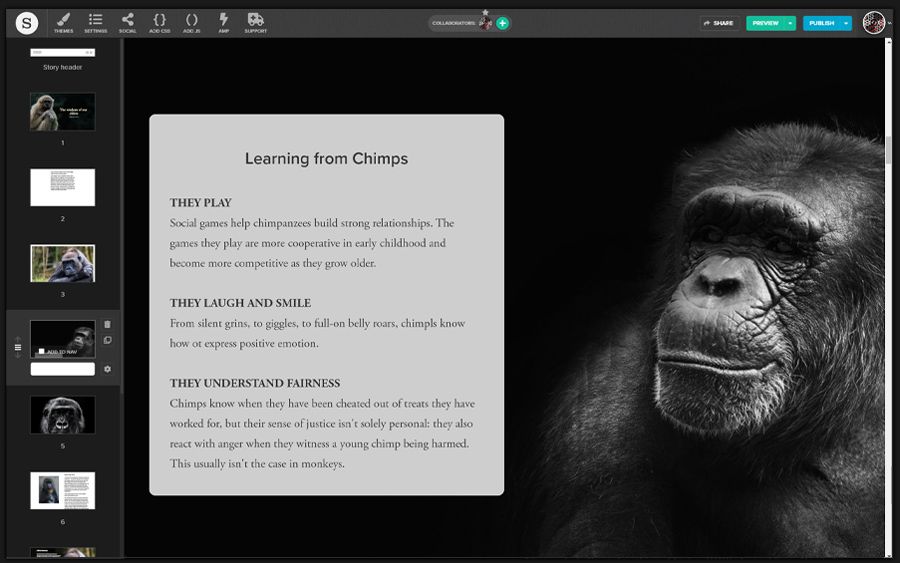Click the Share button

pos(718,23)
